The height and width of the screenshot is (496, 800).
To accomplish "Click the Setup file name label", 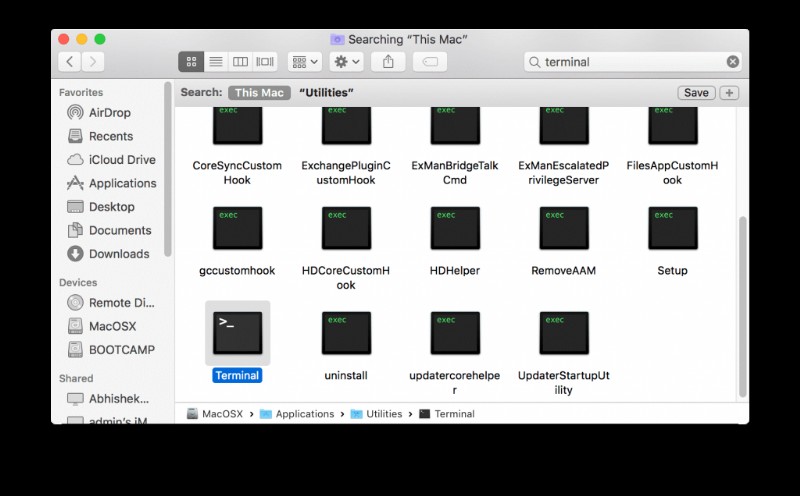I will [672, 270].
